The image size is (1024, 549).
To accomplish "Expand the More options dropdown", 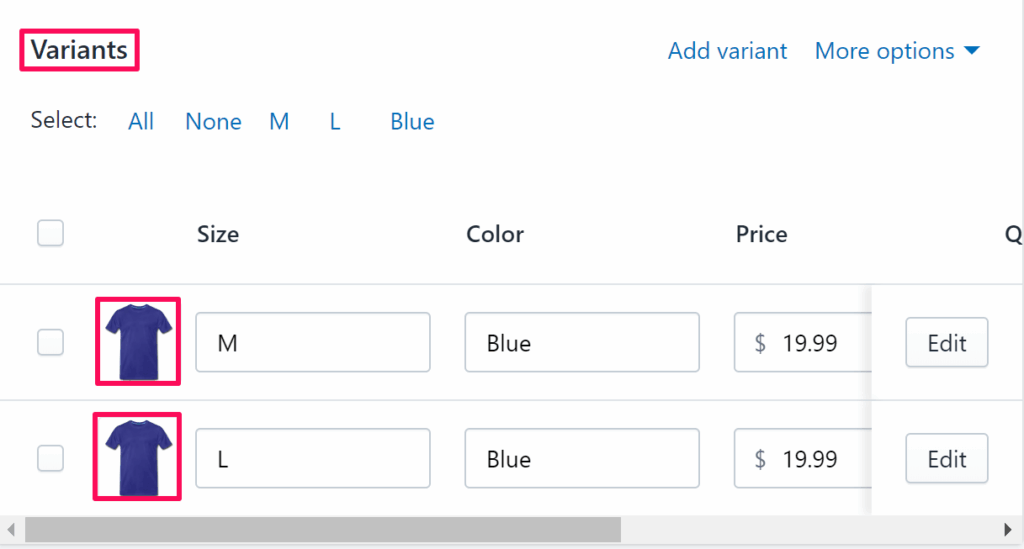I will point(896,51).
